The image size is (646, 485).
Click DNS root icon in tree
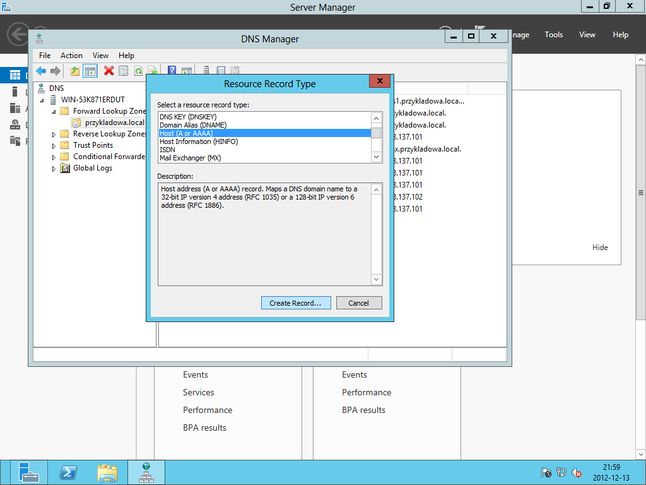click(41, 88)
